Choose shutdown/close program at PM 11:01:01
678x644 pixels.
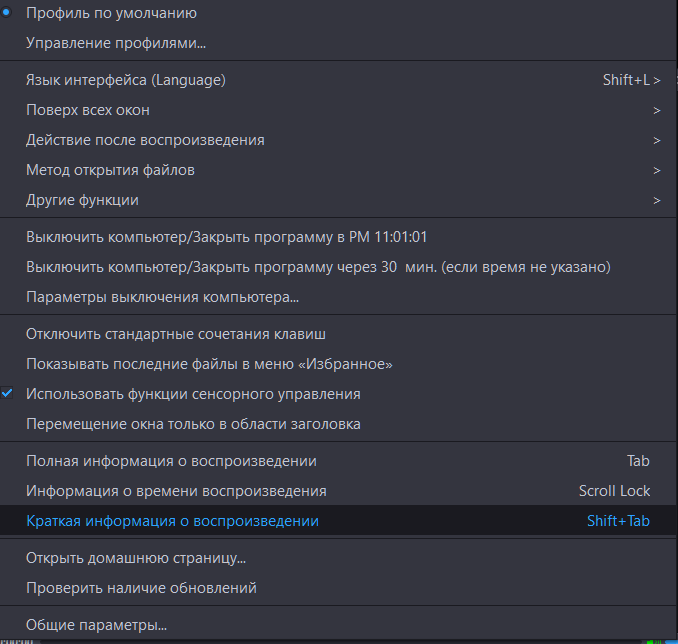point(226,237)
